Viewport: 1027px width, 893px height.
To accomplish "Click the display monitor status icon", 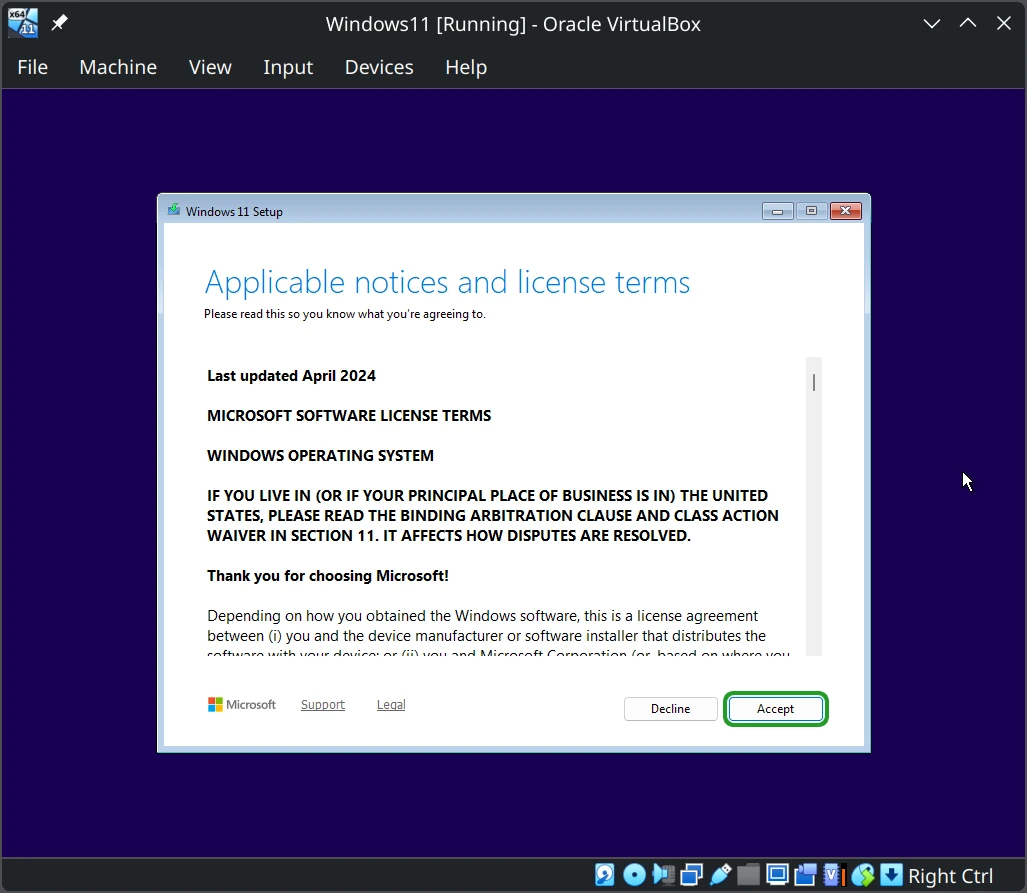I will point(777,874).
